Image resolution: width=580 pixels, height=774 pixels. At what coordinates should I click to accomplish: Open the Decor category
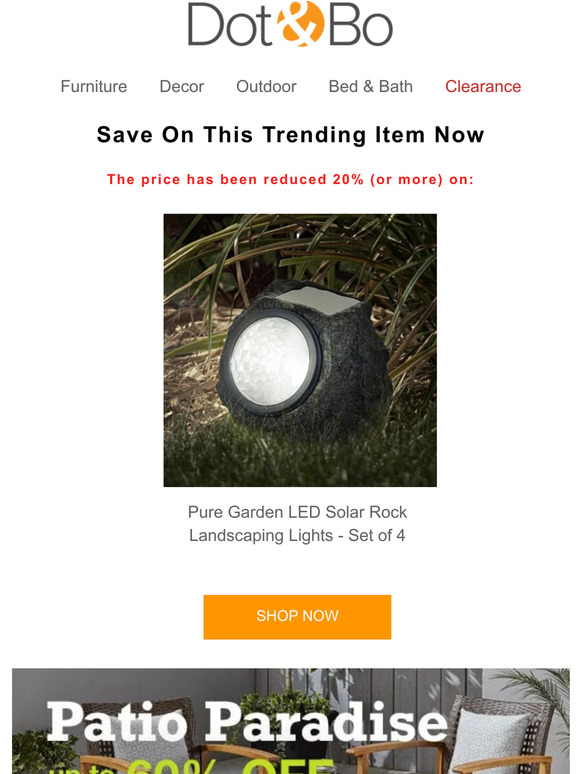[182, 86]
